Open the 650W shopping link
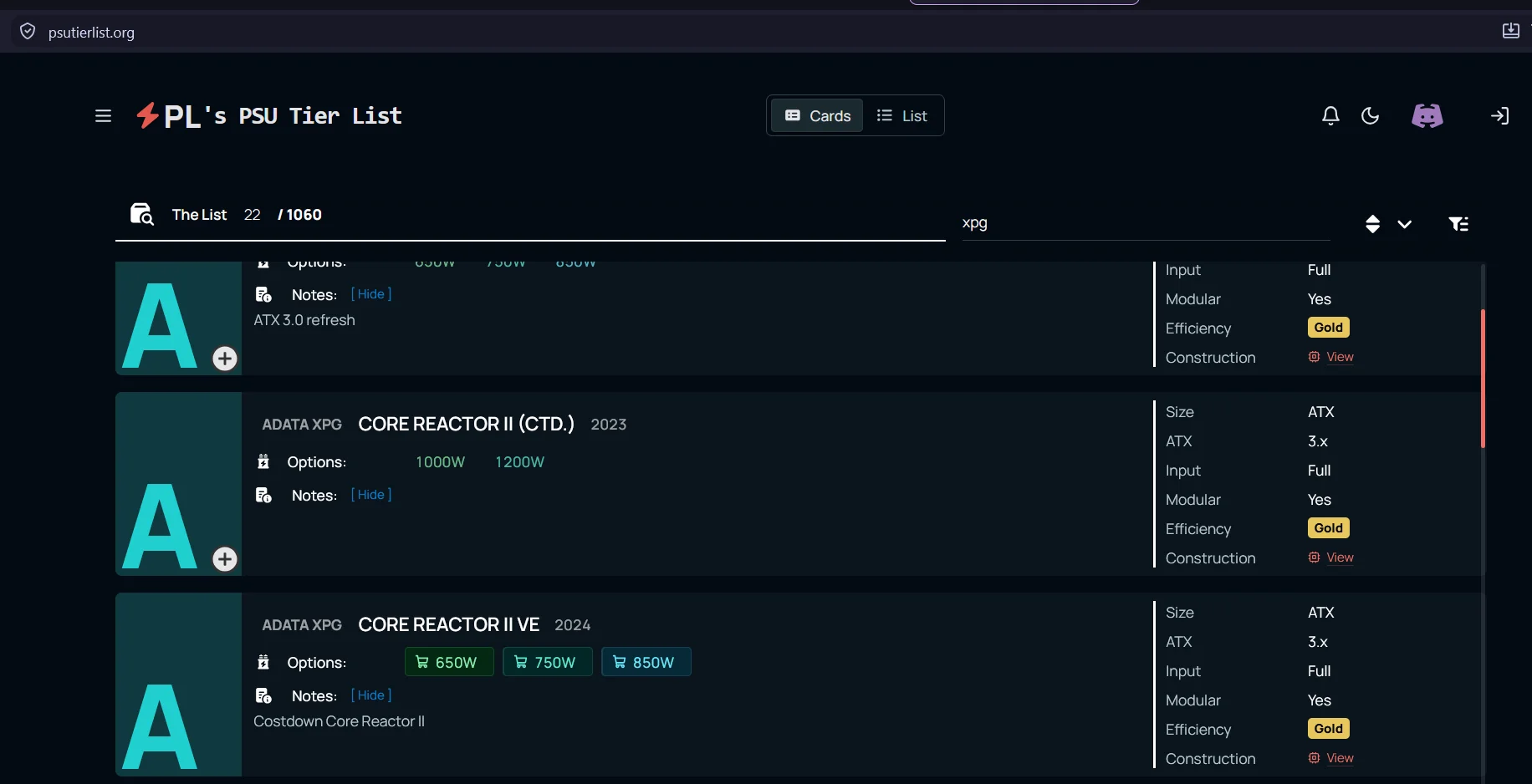Viewport: 1532px width, 784px height. (x=449, y=662)
